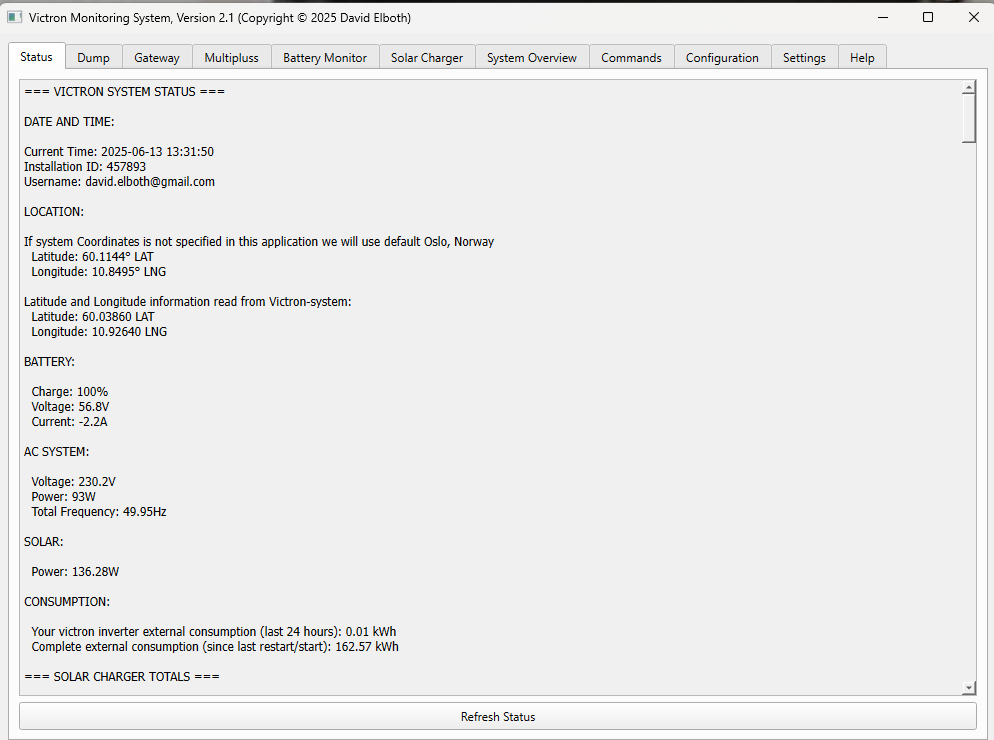Click the Current Time line
Viewport: 994px width, 740px height.
click(119, 152)
